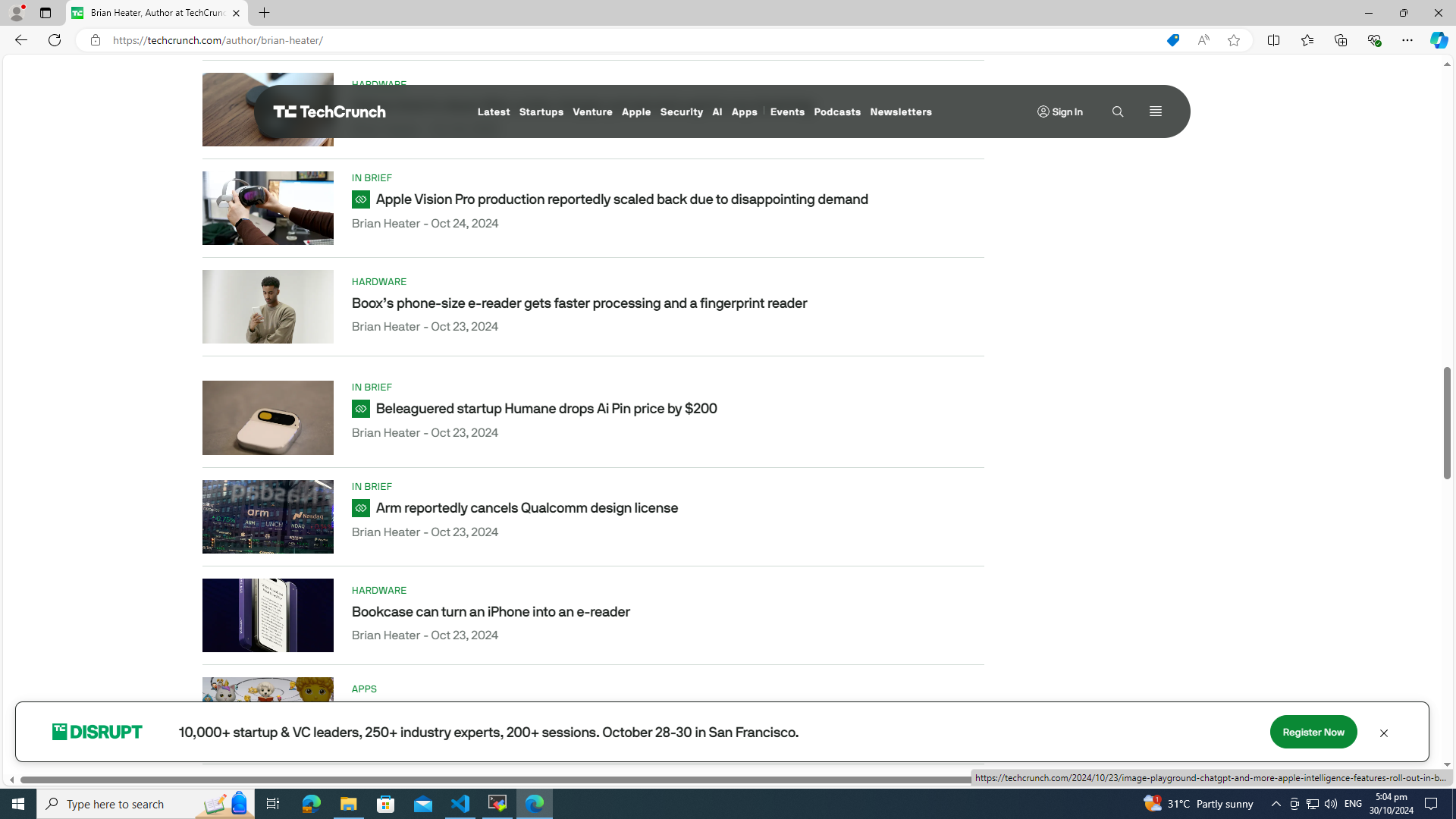Click the TechCrunch logo

pos(329,111)
